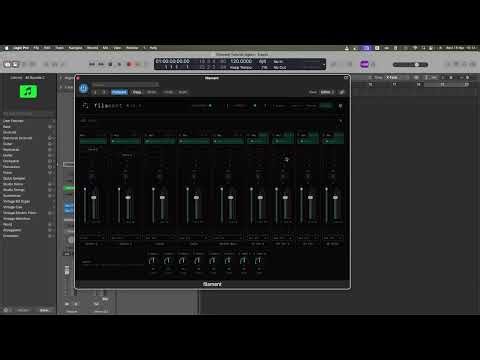The width and height of the screenshot is (480, 360).
Task: Click the Forward transport button
Action: (x=101, y=64)
